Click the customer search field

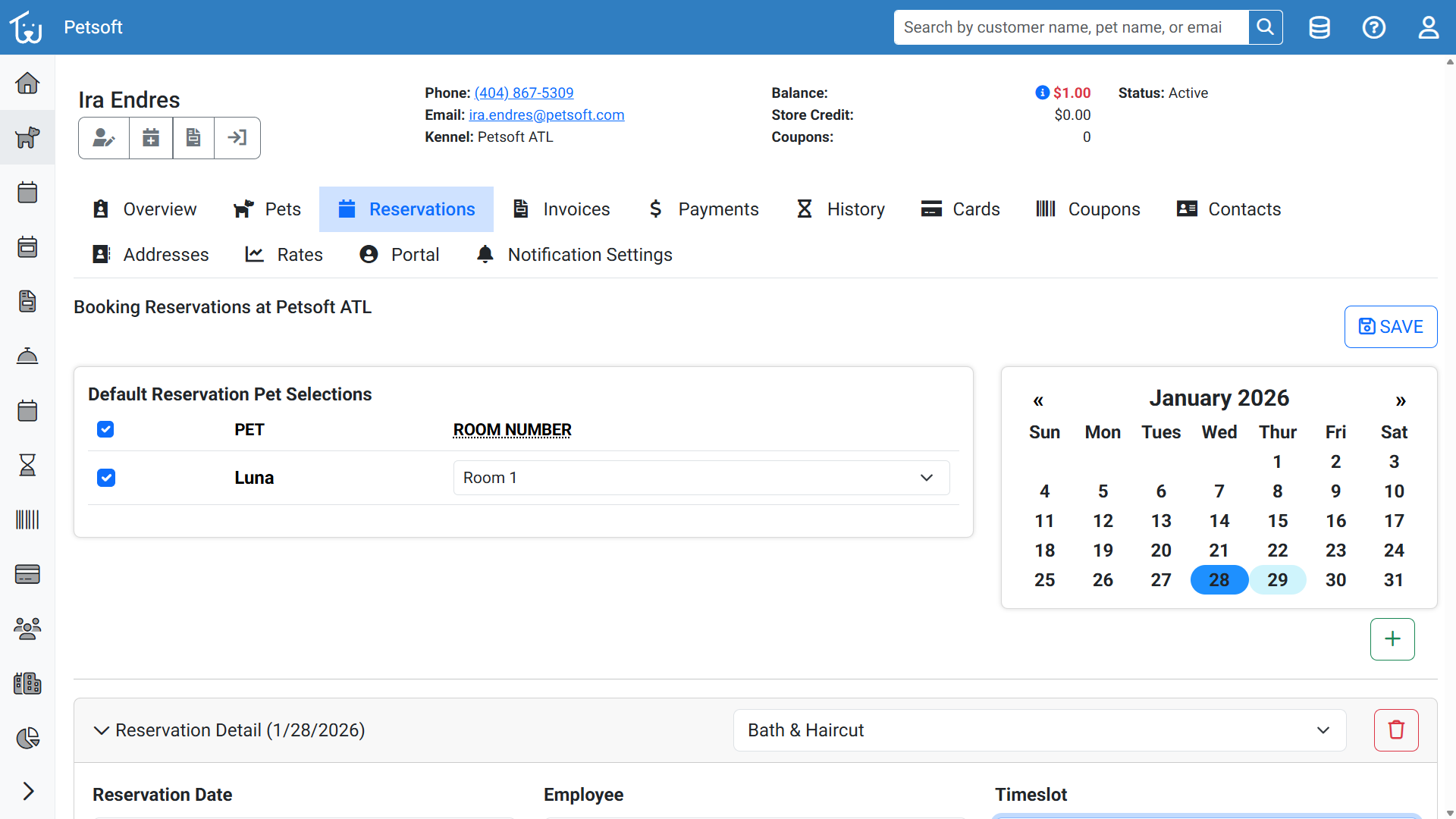coord(1069,27)
